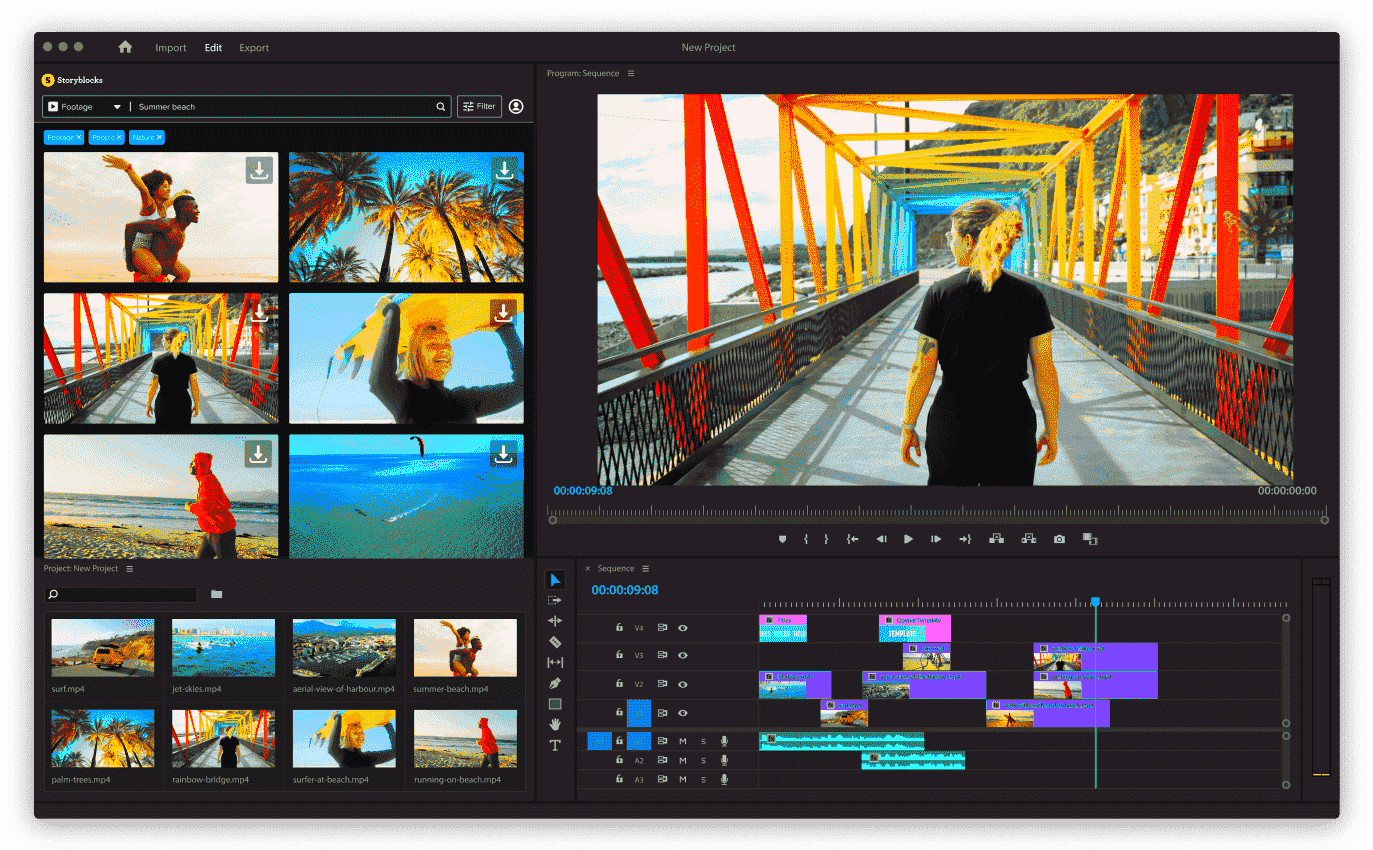Click the Extract button
The height and width of the screenshot is (850, 1373).
(x=1028, y=539)
